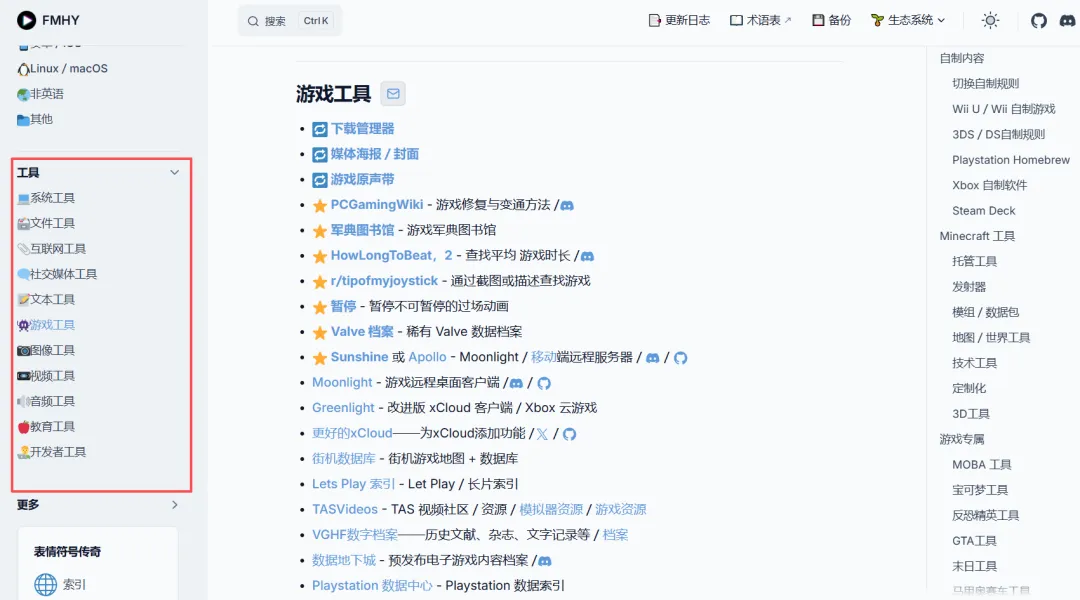Open the Greenlight link
This screenshot has width=1080, height=600.
click(x=343, y=408)
